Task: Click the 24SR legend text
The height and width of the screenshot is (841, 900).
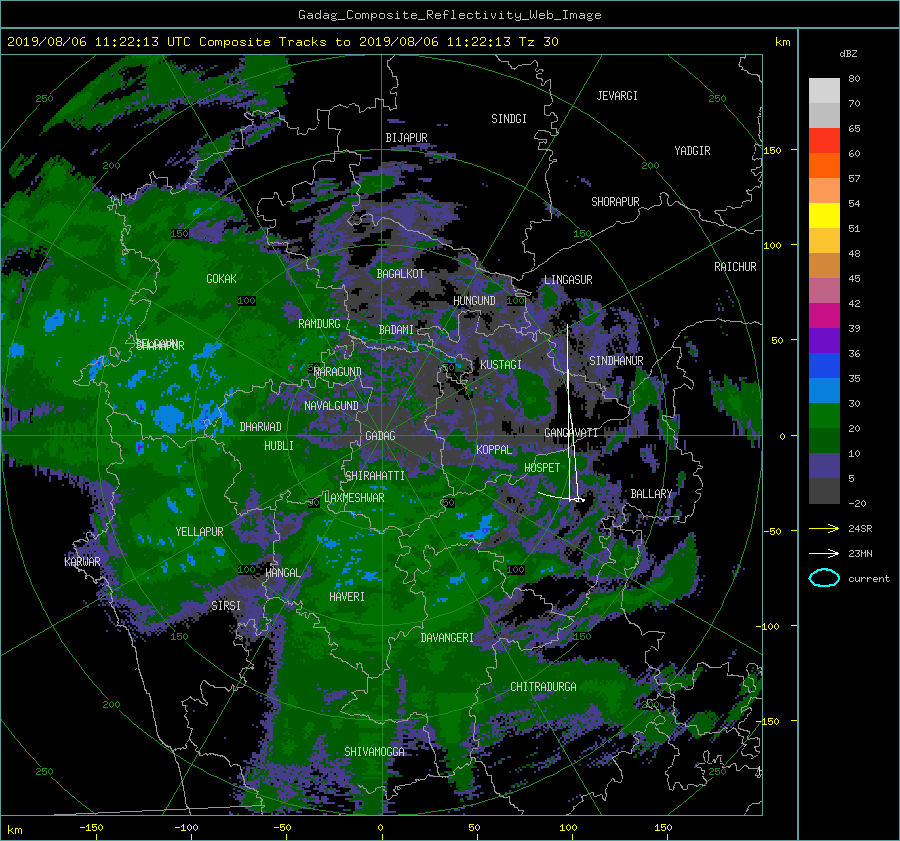Action: [x=860, y=528]
